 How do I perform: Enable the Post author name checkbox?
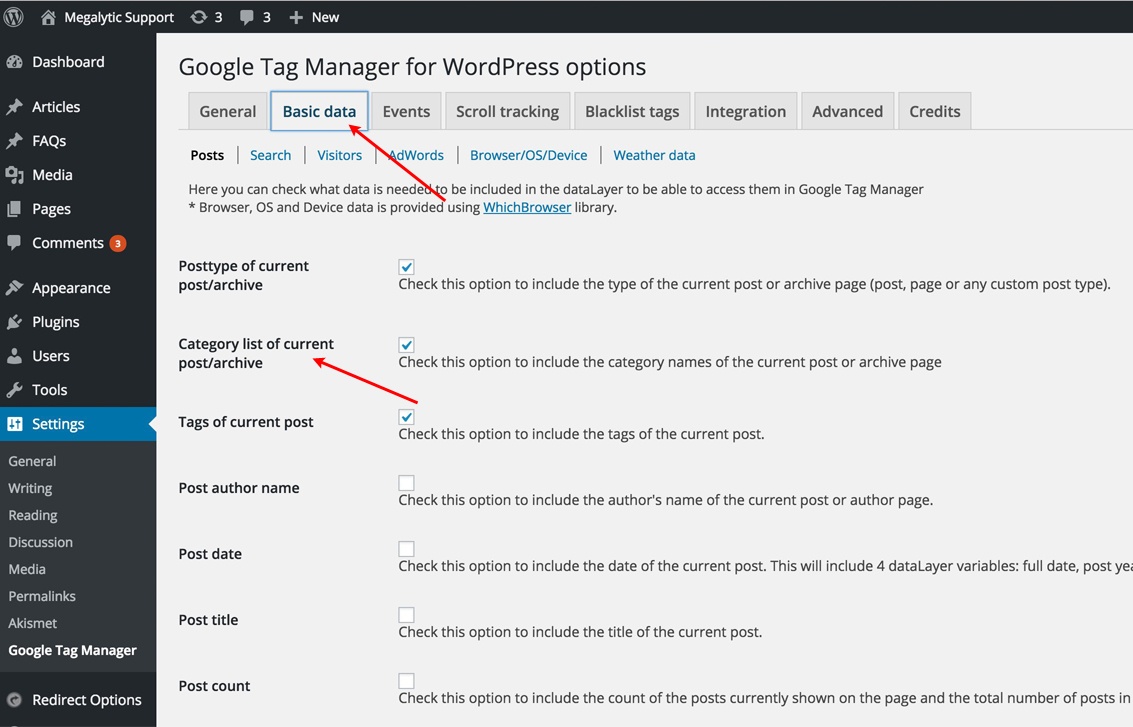click(406, 482)
